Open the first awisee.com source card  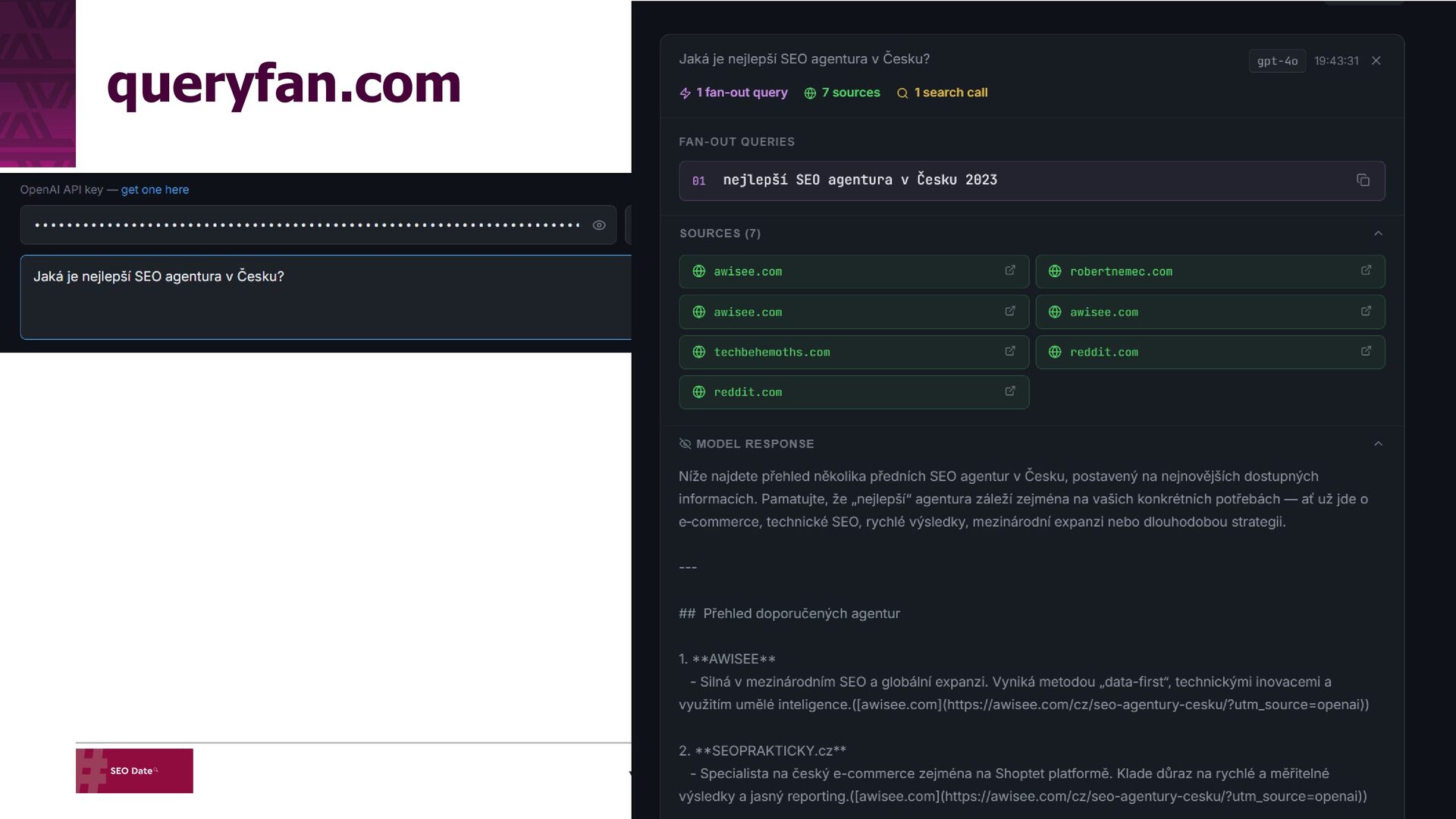point(853,271)
